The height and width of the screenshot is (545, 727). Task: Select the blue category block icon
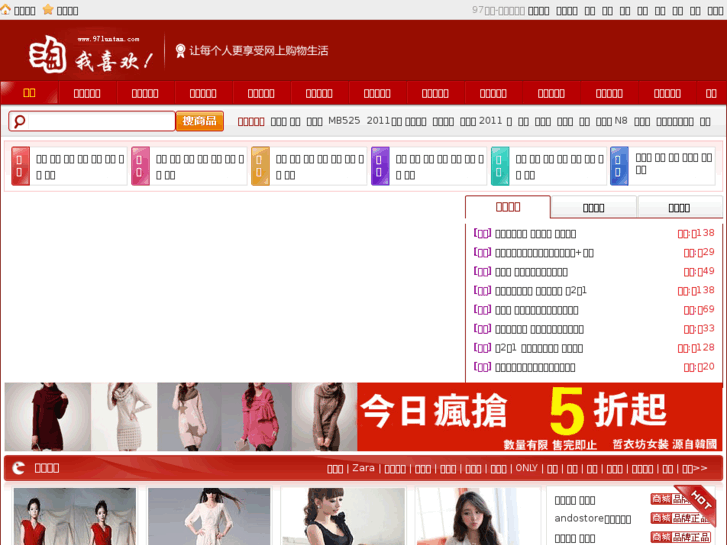[619, 166]
